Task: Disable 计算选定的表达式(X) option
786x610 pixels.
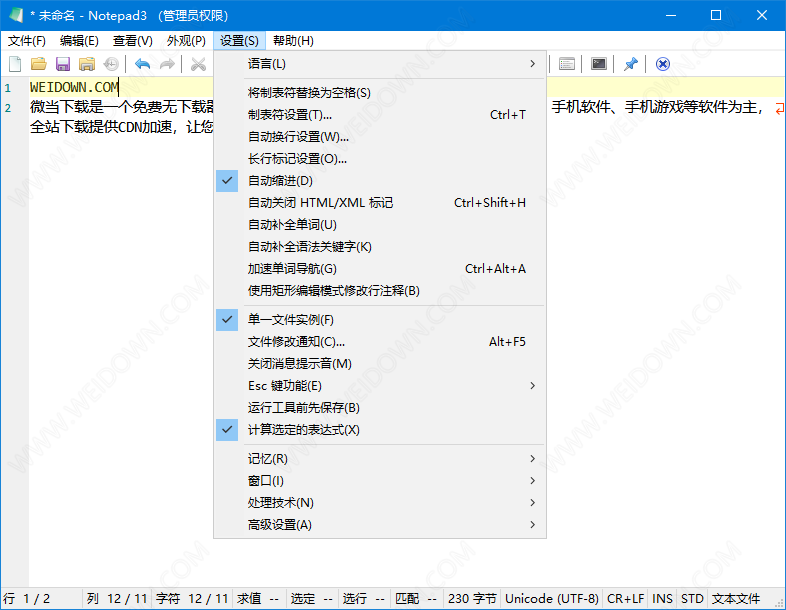Action: tap(303, 430)
